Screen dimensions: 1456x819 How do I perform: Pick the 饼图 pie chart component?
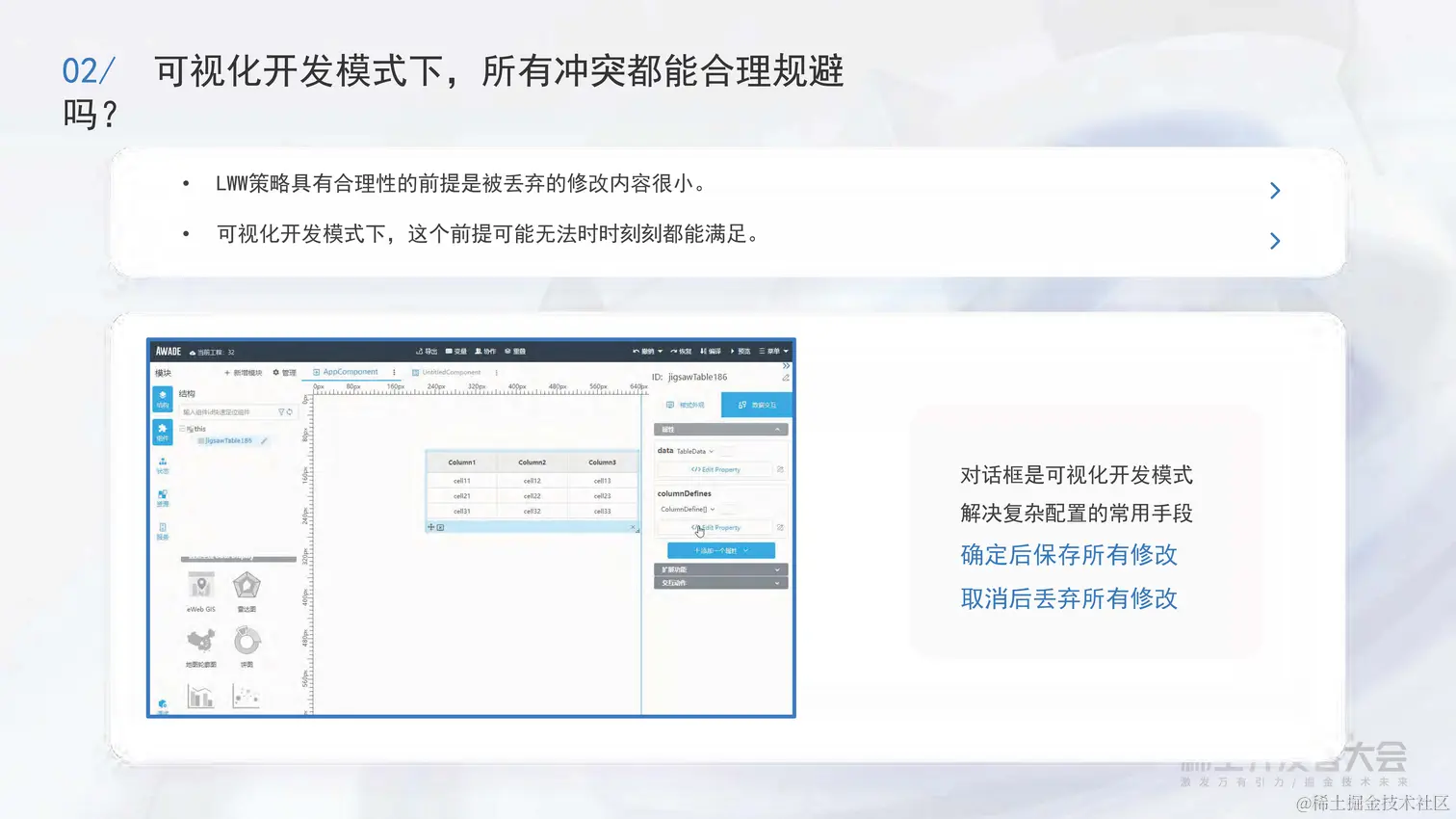pyautogui.click(x=247, y=641)
